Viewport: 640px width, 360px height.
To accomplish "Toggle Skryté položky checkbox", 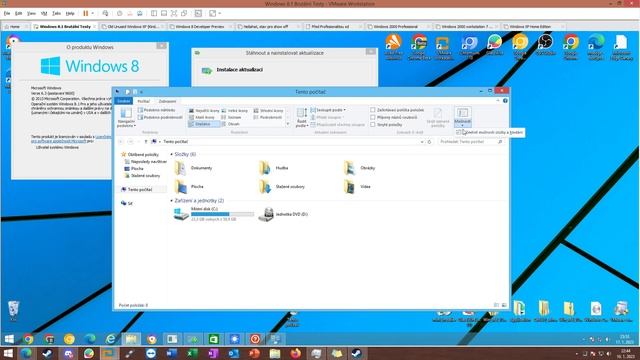I will point(373,124).
